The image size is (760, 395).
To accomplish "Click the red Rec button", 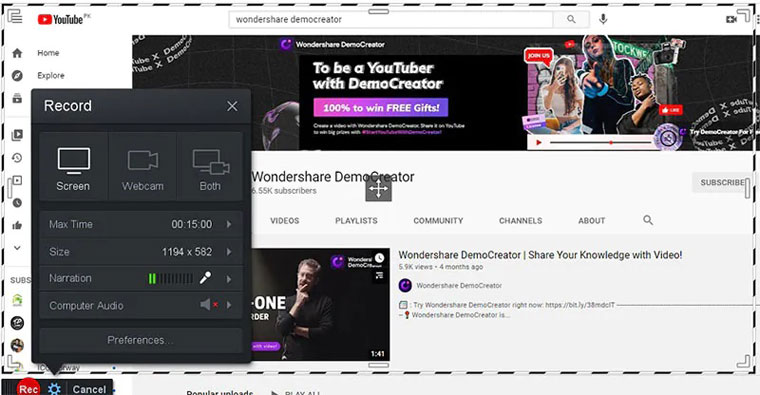I will point(28,388).
